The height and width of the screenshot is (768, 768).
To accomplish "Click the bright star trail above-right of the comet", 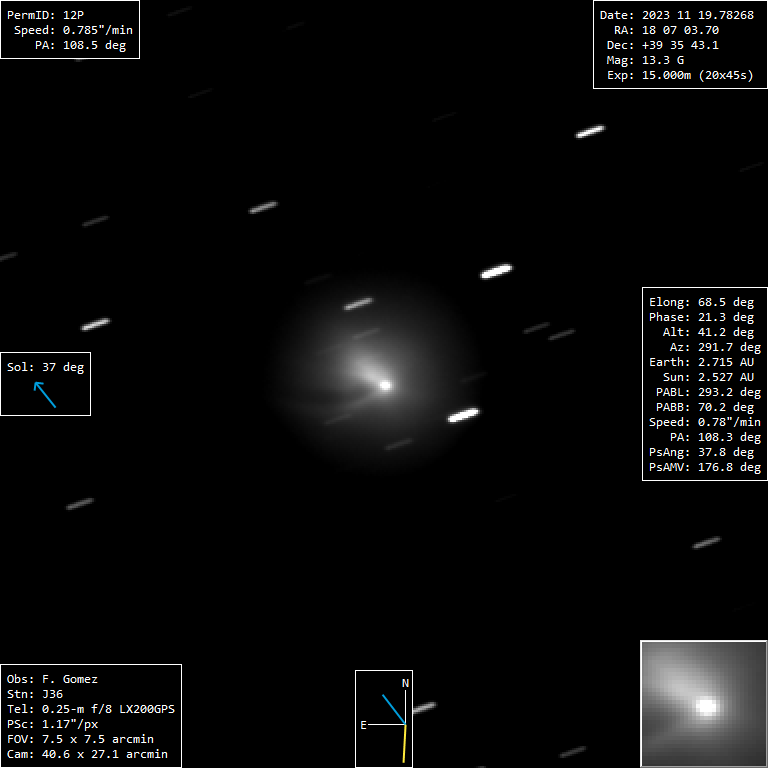I will click(496, 271).
